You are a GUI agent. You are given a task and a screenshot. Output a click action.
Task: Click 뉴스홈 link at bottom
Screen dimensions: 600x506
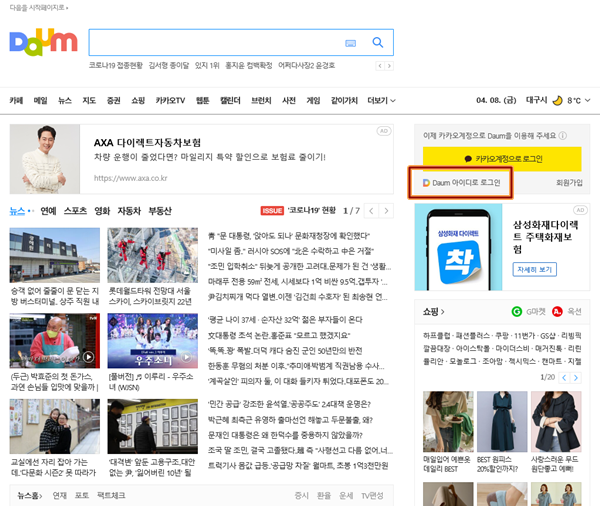point(30,496)
